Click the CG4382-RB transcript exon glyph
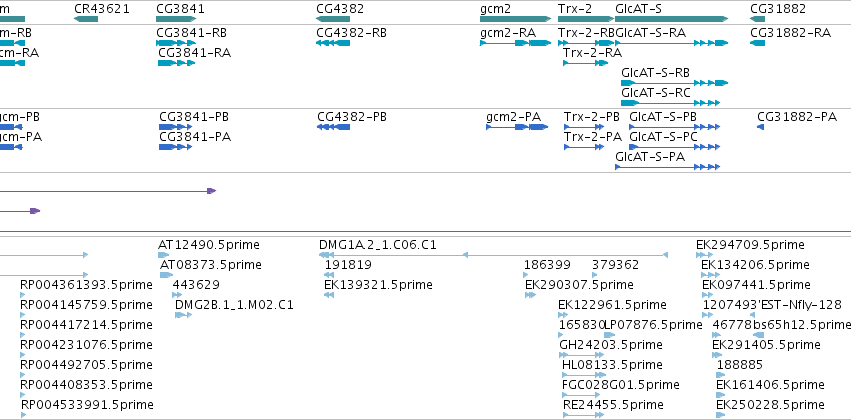851x420 pixels. [x=333, y=43]
